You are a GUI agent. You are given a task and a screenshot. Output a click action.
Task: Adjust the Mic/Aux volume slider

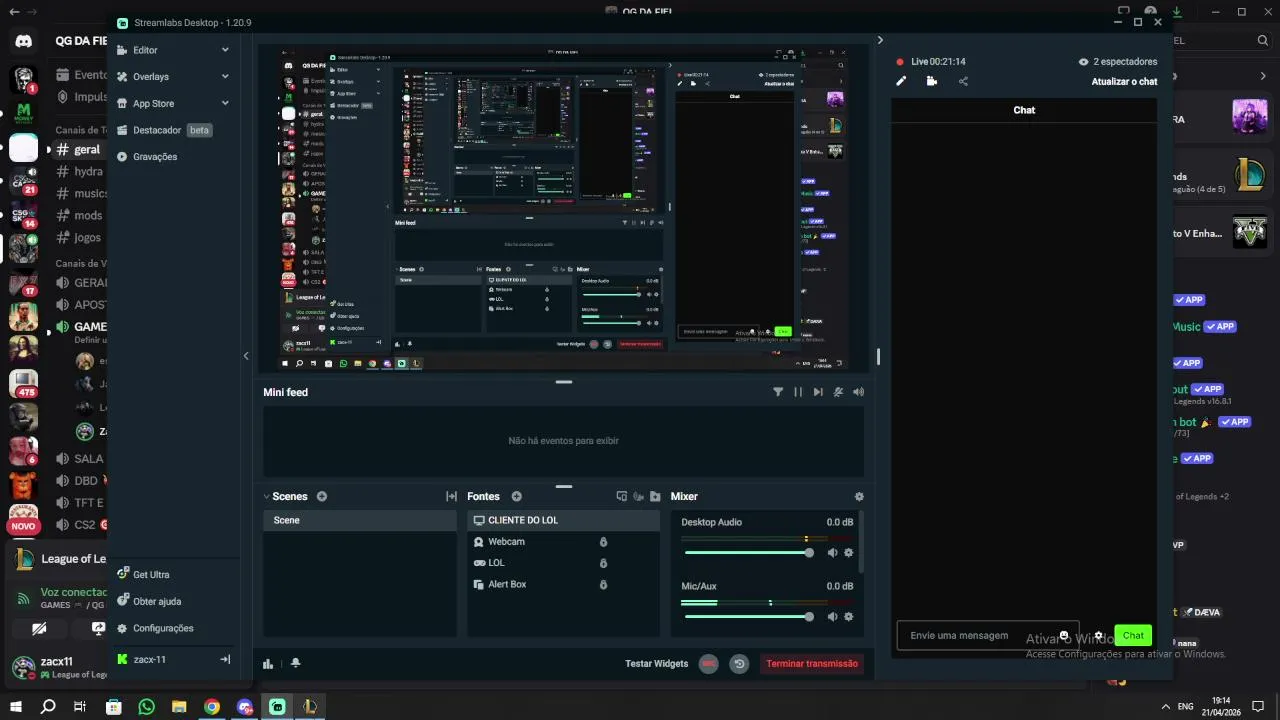(x=749, y=617)
